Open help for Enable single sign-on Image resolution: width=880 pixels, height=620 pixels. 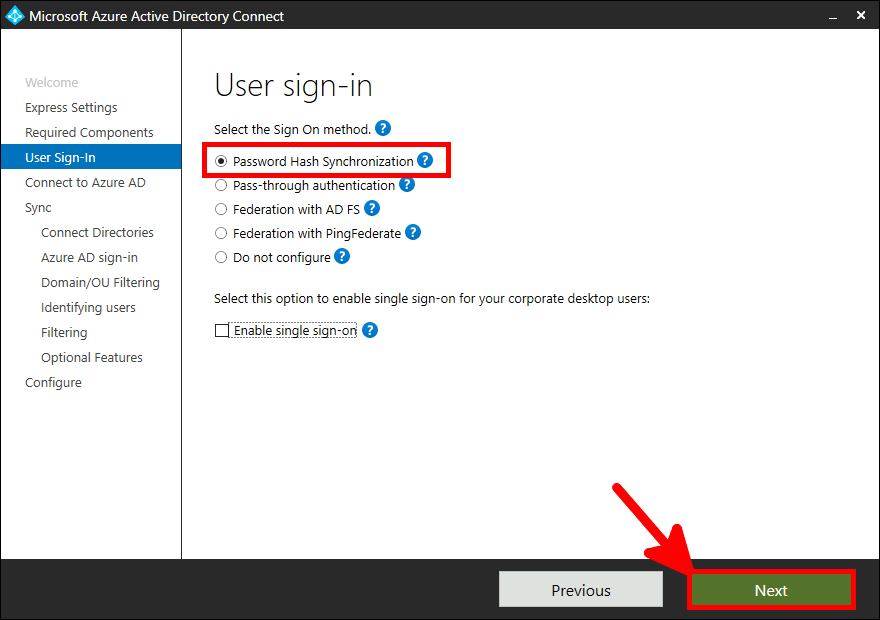(x=370, y=330)
